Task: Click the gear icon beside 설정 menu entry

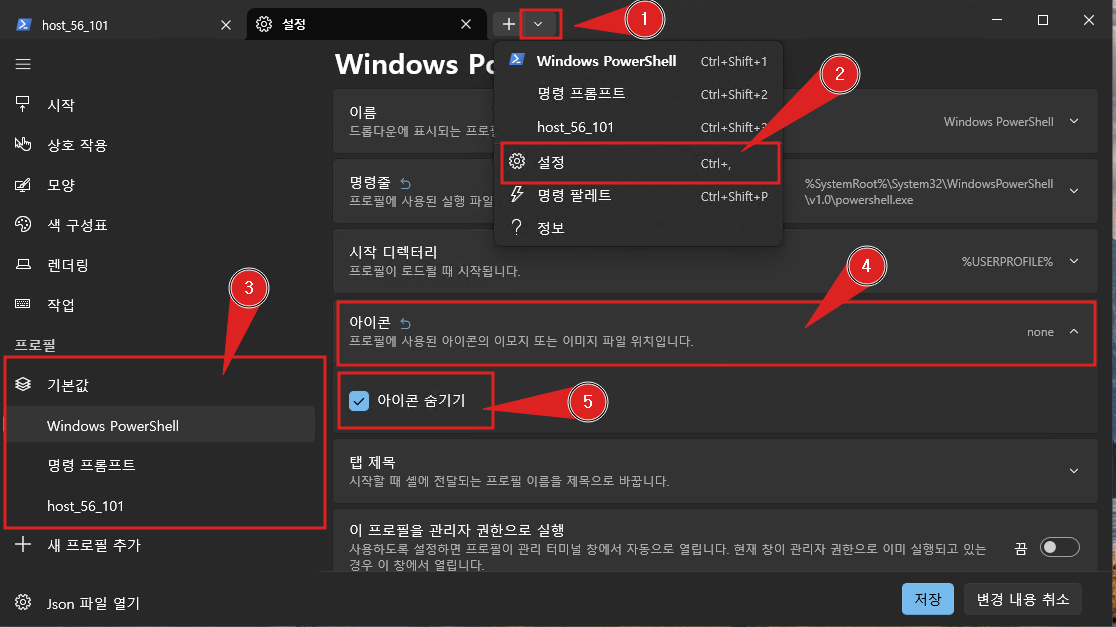Action: [x=517, y=162]
